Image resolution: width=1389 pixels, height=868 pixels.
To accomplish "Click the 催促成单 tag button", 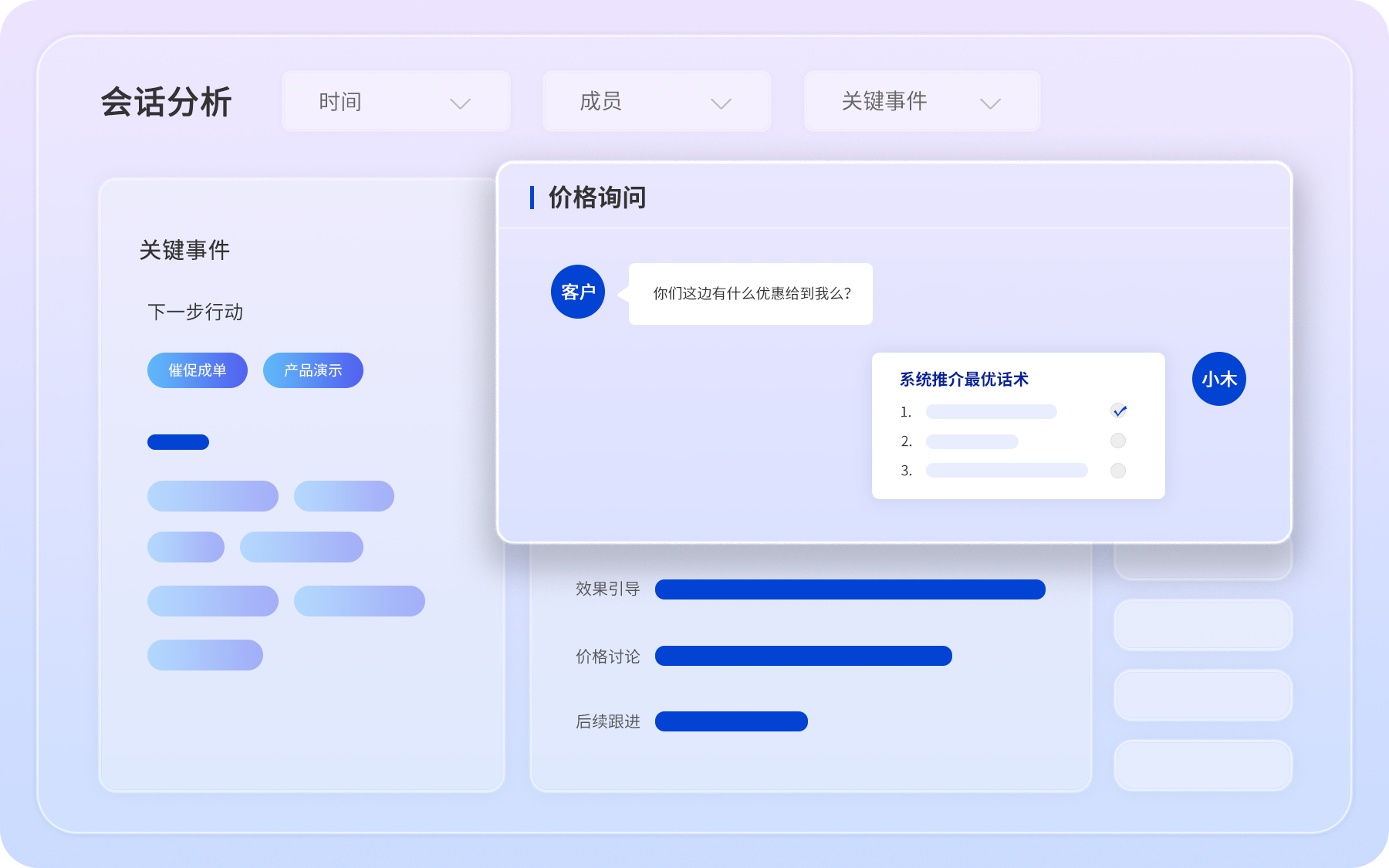I will point(198,370).
